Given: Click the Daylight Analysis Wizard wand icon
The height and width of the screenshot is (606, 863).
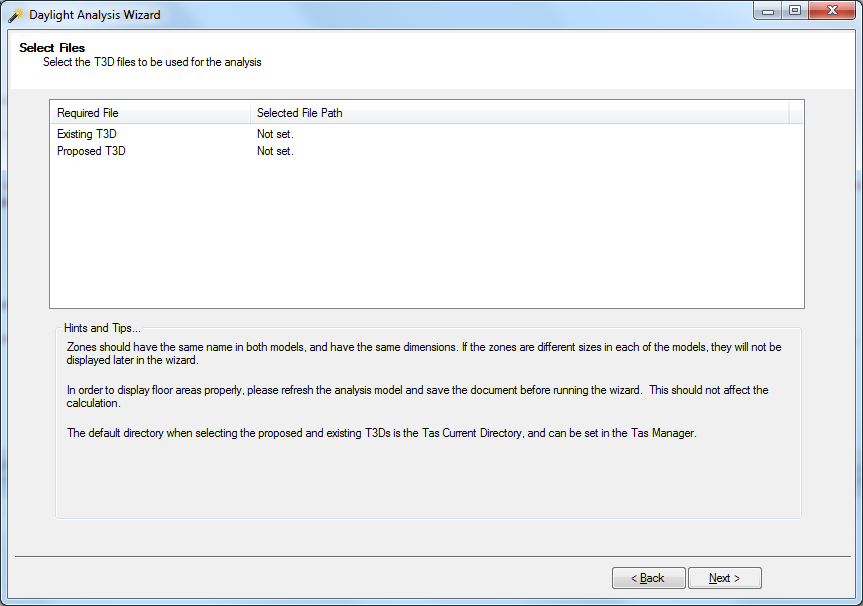Looking at the screenshot, I should click(x=16, y=15).
